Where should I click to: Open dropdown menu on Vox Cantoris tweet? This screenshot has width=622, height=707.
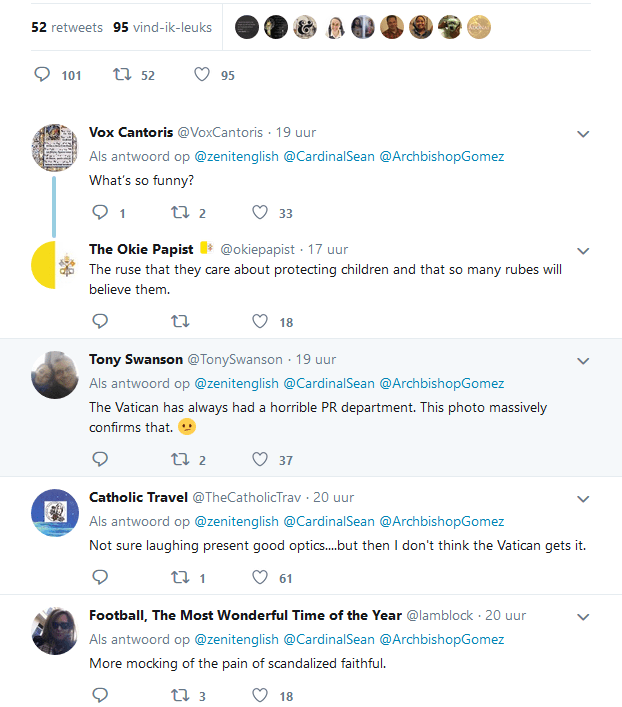click(x=584, y=133)
